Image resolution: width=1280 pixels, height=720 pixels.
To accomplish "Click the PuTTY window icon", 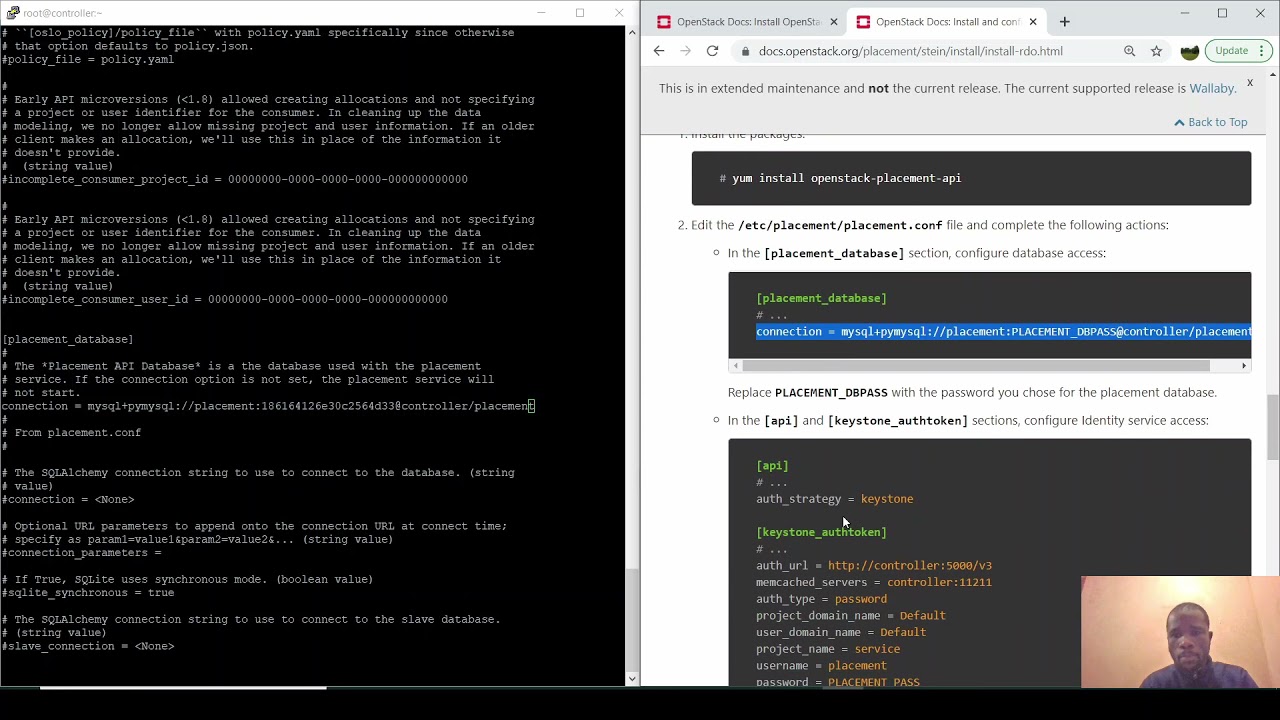I will coord(12,13).
